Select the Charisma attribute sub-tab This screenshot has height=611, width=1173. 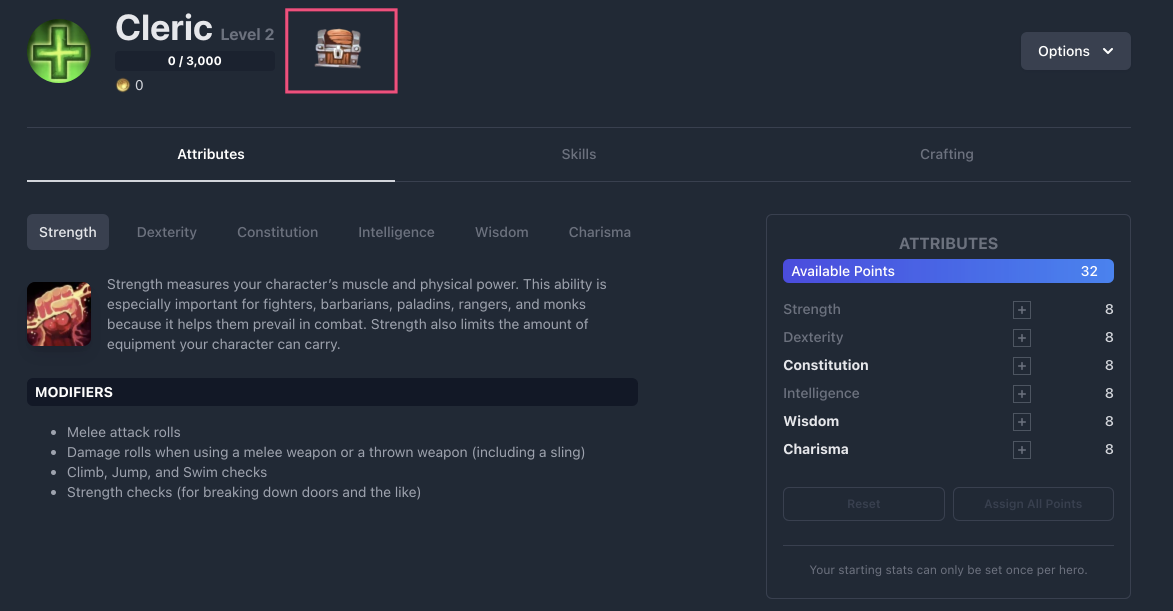click(600, 233)
